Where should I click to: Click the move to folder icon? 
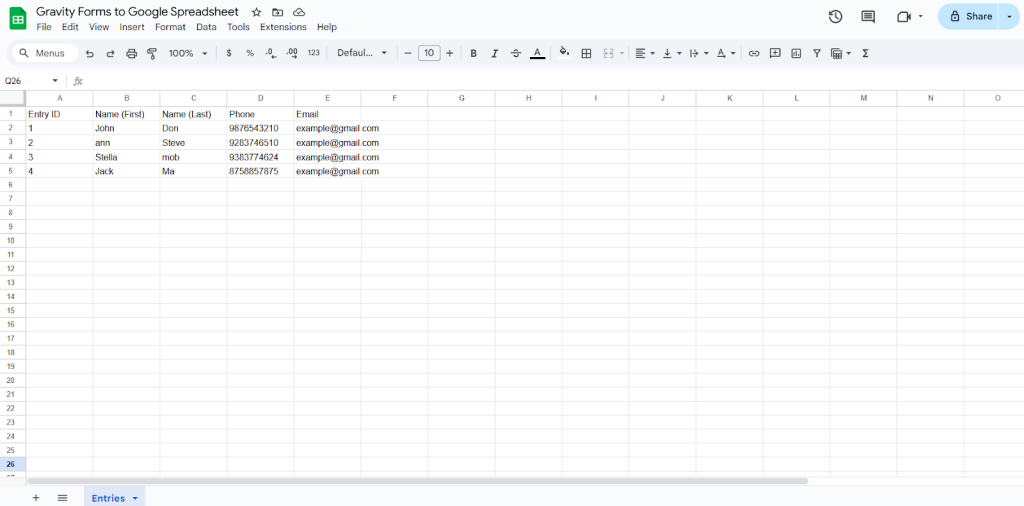(x=278, y=12)
